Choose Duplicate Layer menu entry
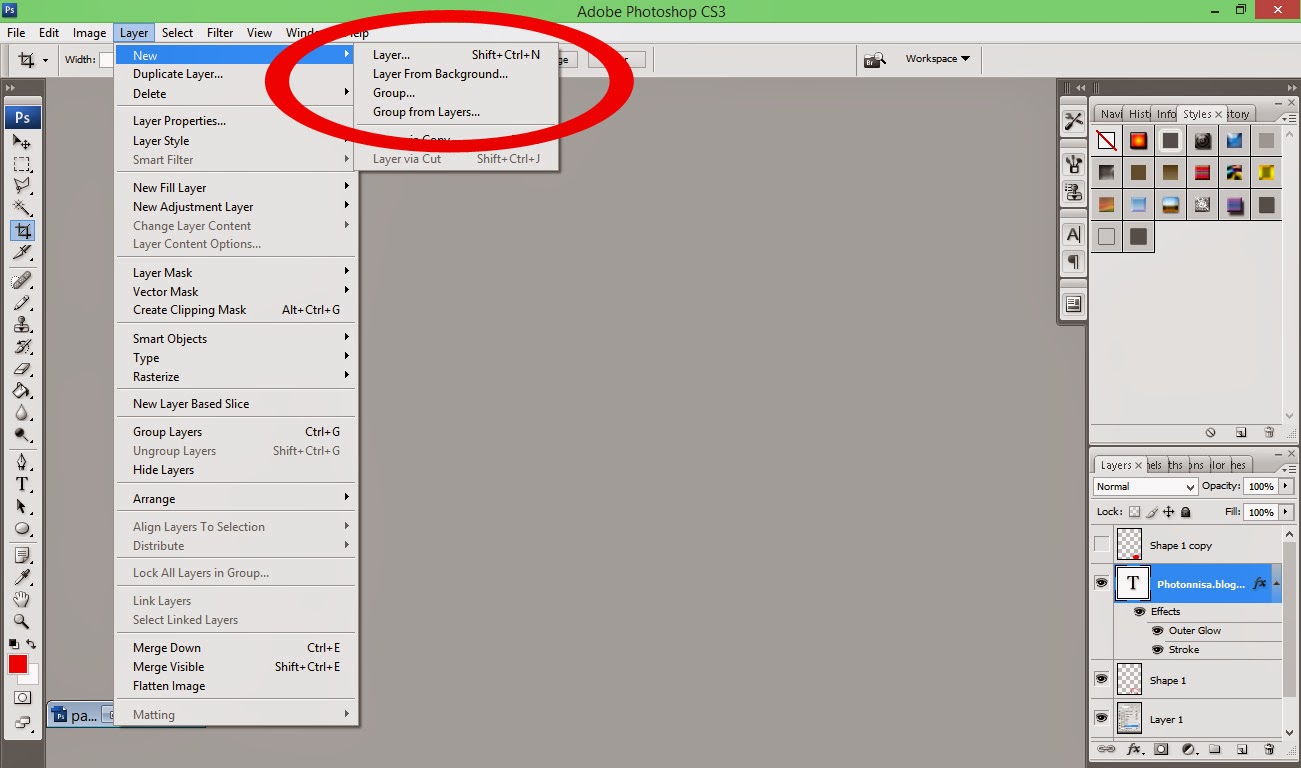Image resolution: width=1301 pixels, height=768 pixels. [178, 74]
